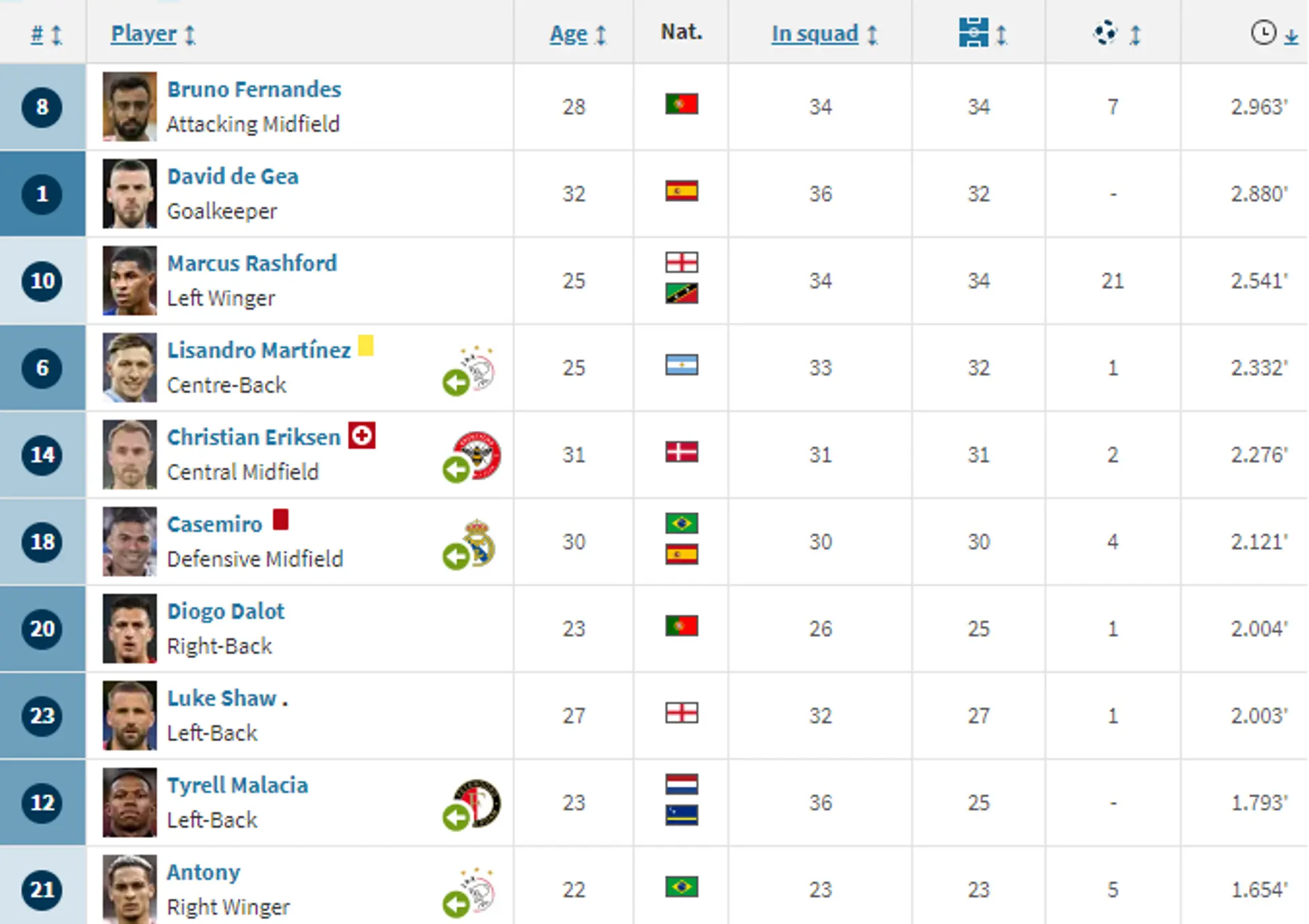Sort by goals football icon column
Screen dimensions: 1309x924
pyautogui.click(x=1106, y=33)
